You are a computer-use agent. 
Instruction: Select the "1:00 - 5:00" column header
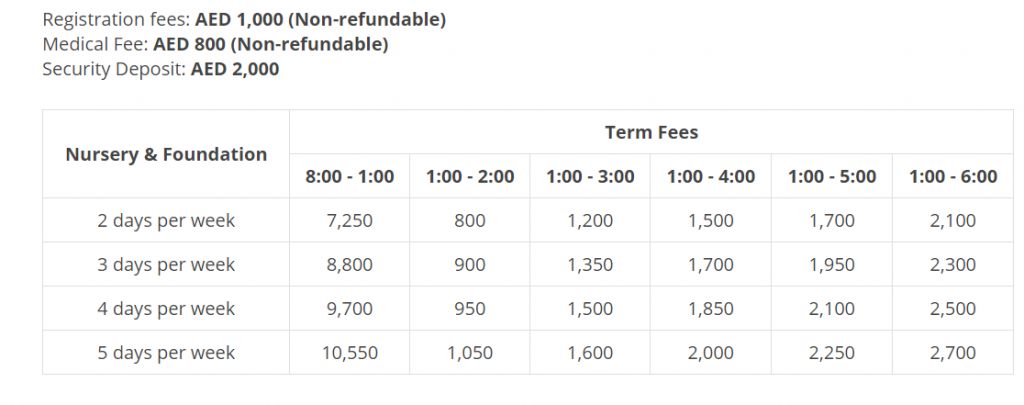click(x=832, y=177)
